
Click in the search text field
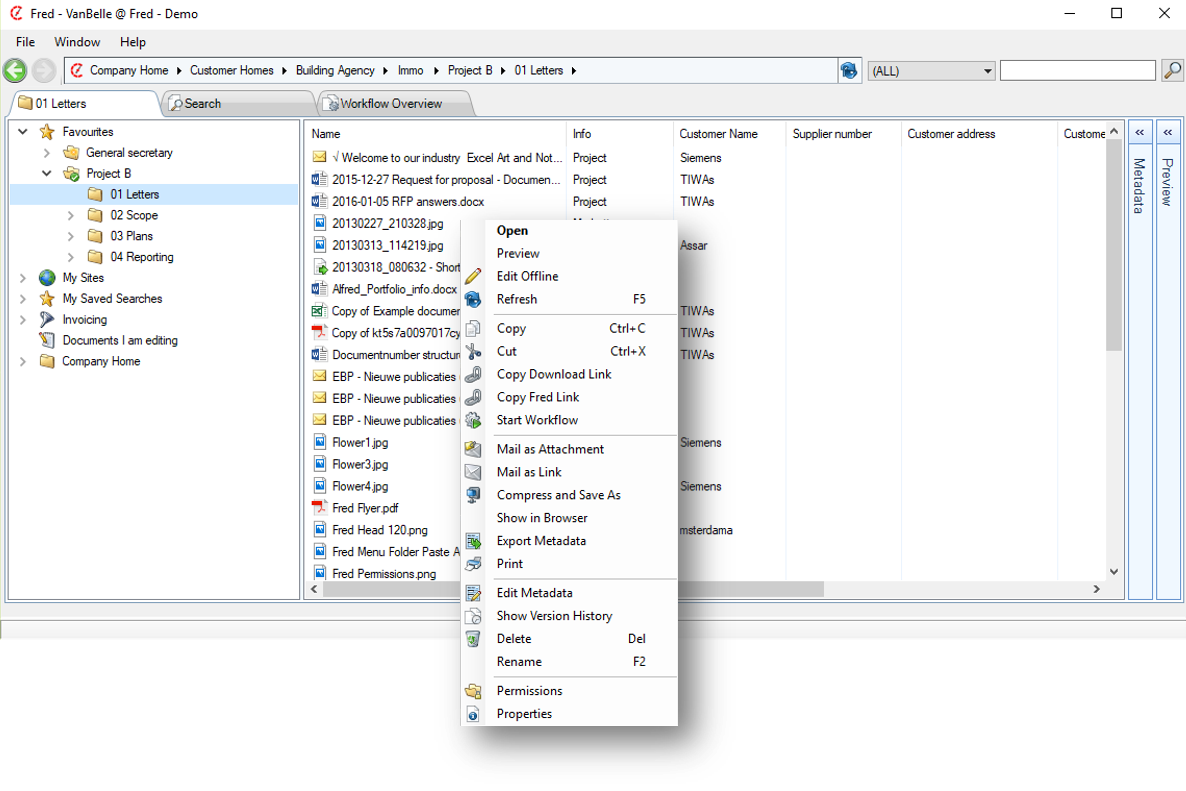(x=1077, y=70)
